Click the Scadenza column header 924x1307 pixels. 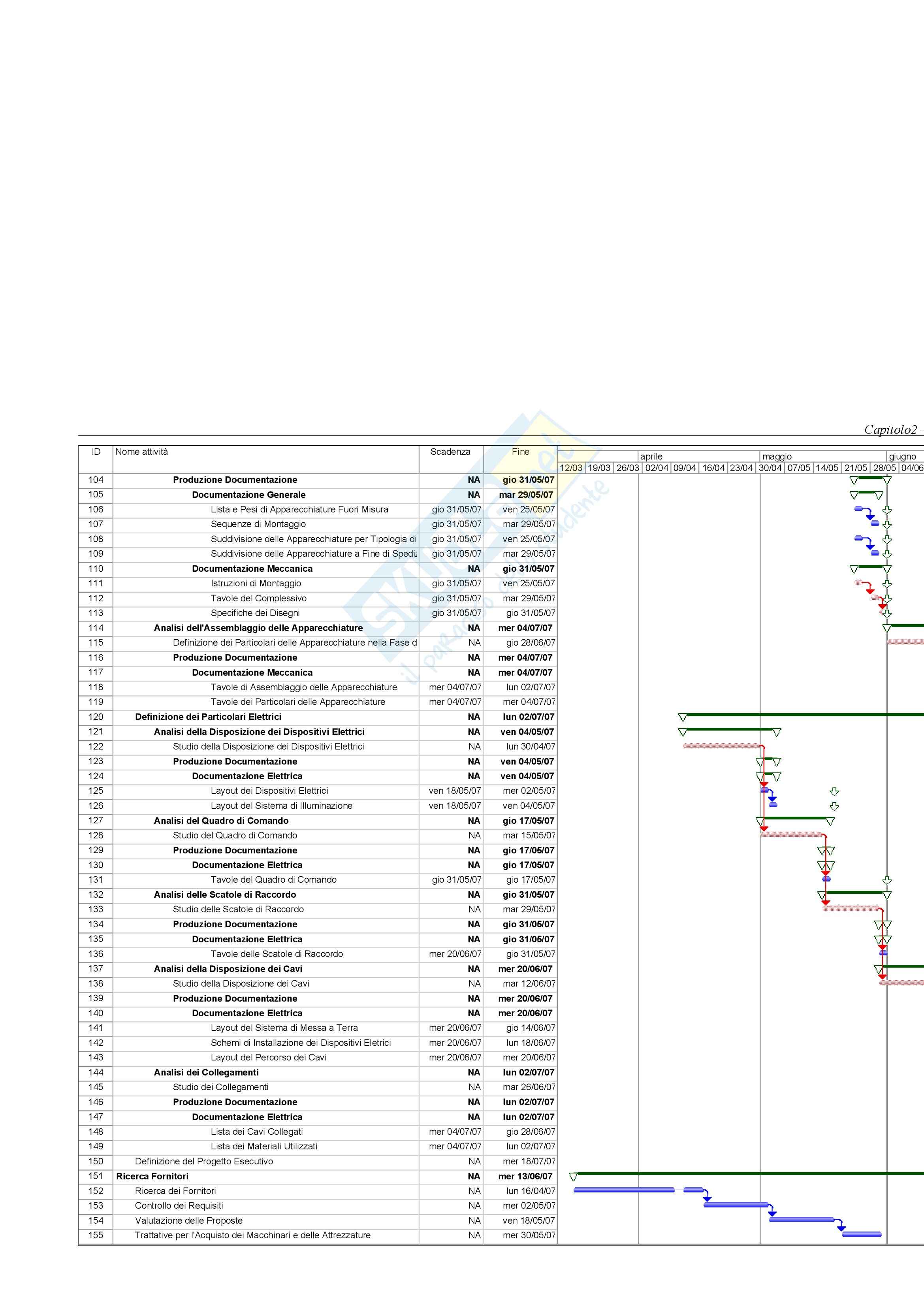click(450, 452)
